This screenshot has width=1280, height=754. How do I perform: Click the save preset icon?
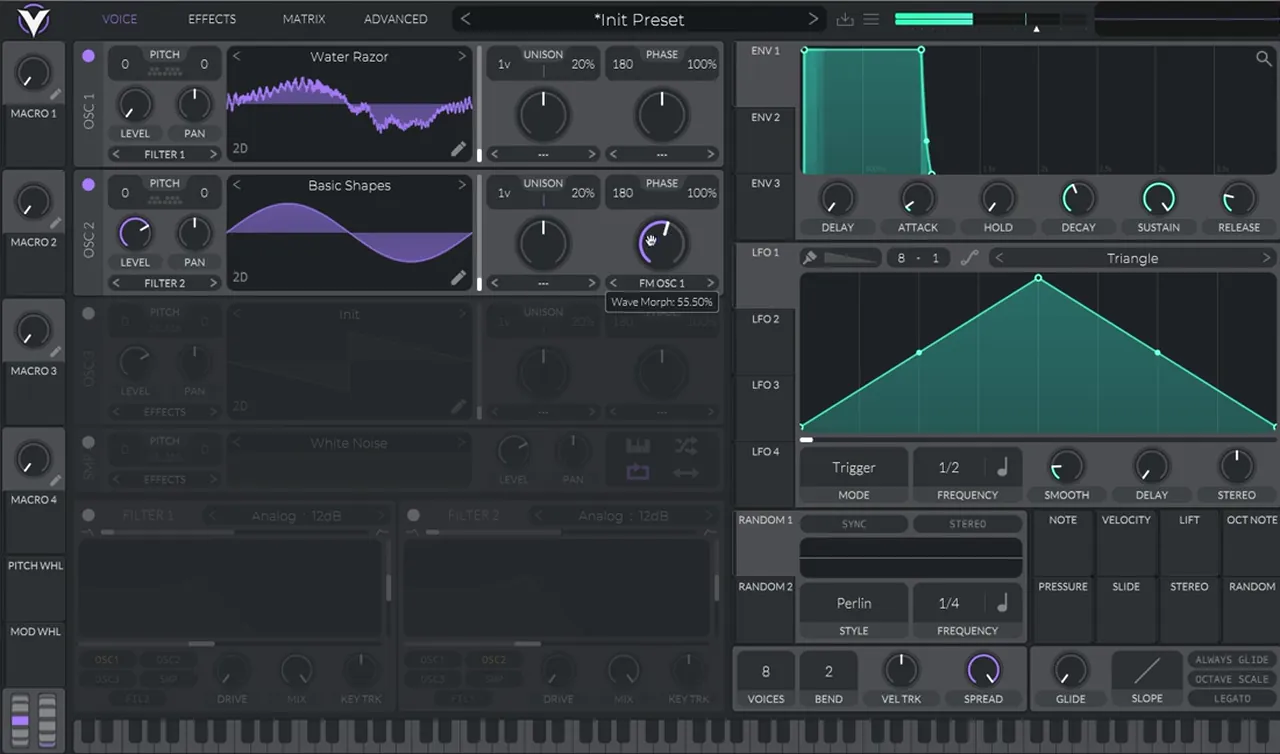pyautogui.click(x=845, y=19)
